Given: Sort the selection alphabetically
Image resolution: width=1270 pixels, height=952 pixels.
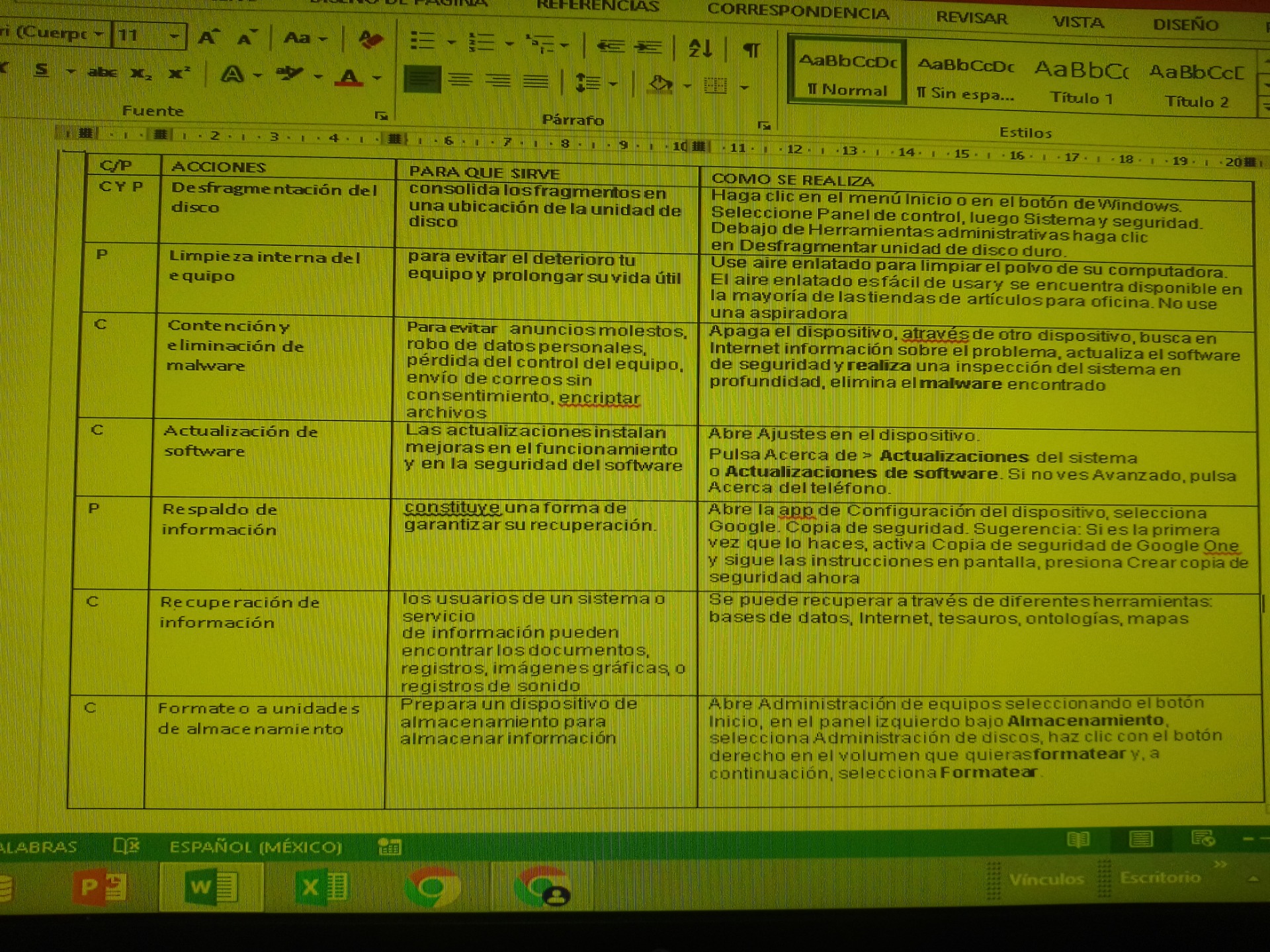Looking at the screenshot, I should [x=700, y=48].
